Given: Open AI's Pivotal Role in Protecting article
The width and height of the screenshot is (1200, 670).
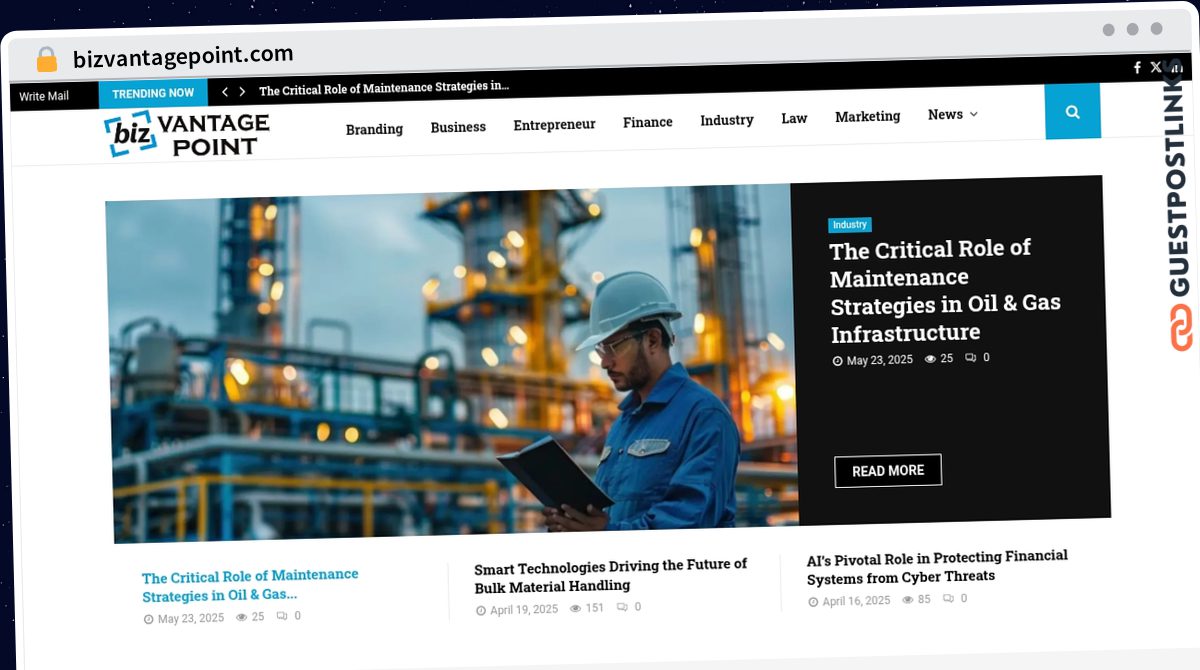Looking at the screenshot, I should pos(937,566).
